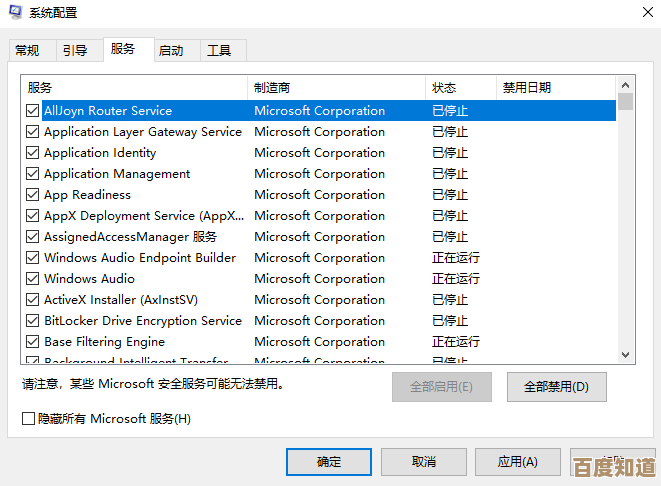
Task: Click the System Configuration title bar icon
Action: (x=15, y=13)
